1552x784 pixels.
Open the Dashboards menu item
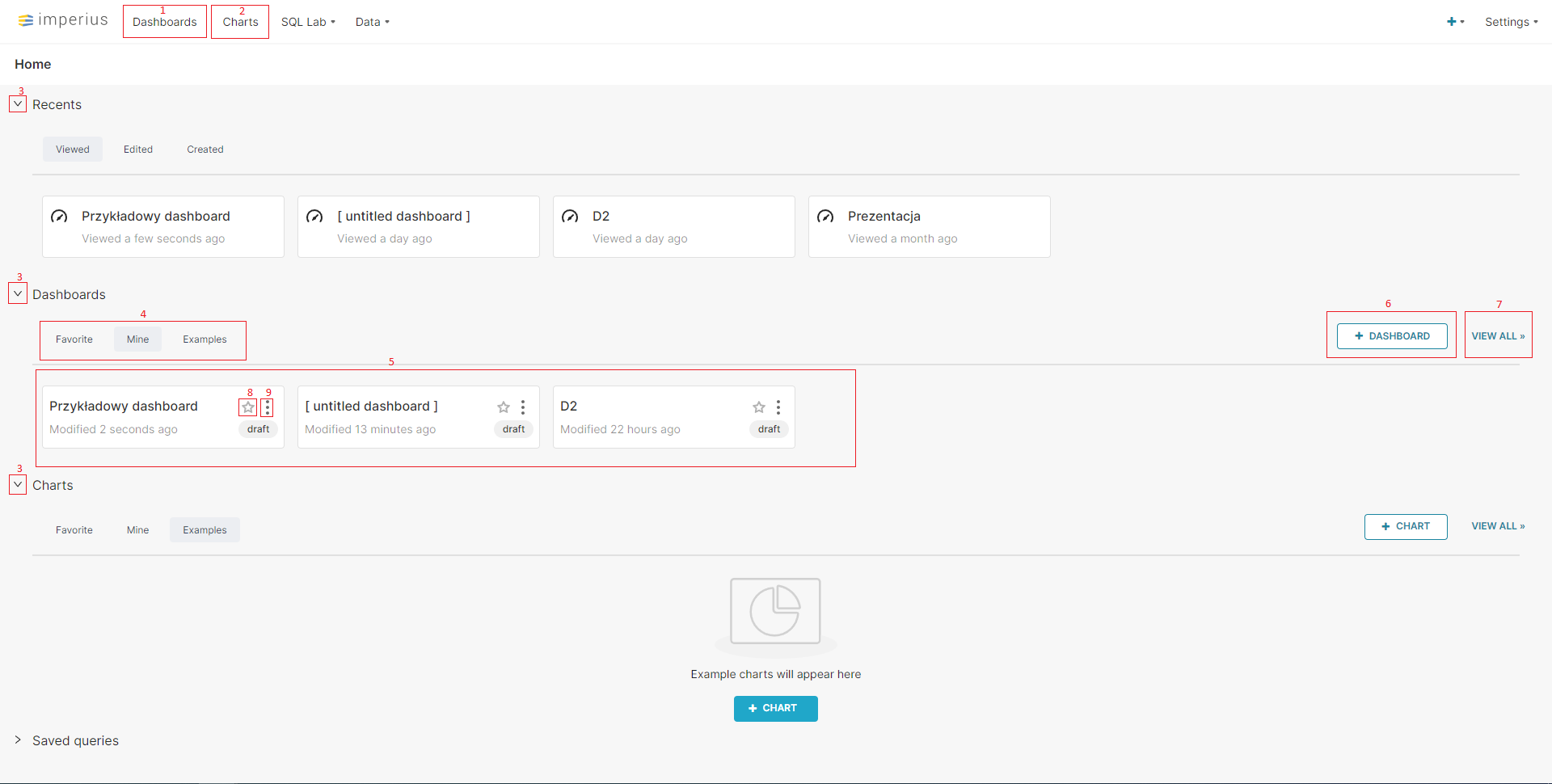(x=165, y=22)
